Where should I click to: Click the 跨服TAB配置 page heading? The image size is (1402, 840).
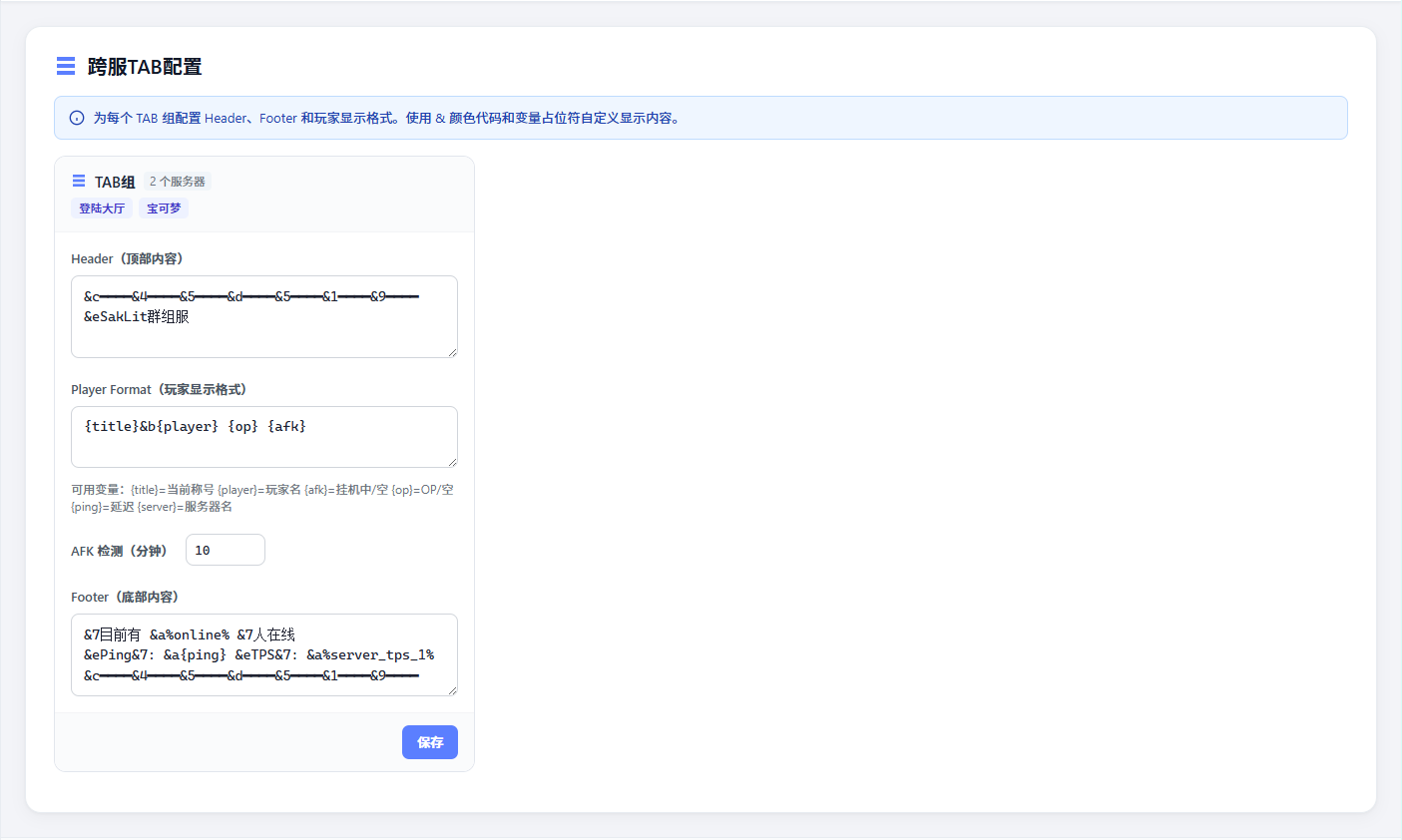(145, 67)
